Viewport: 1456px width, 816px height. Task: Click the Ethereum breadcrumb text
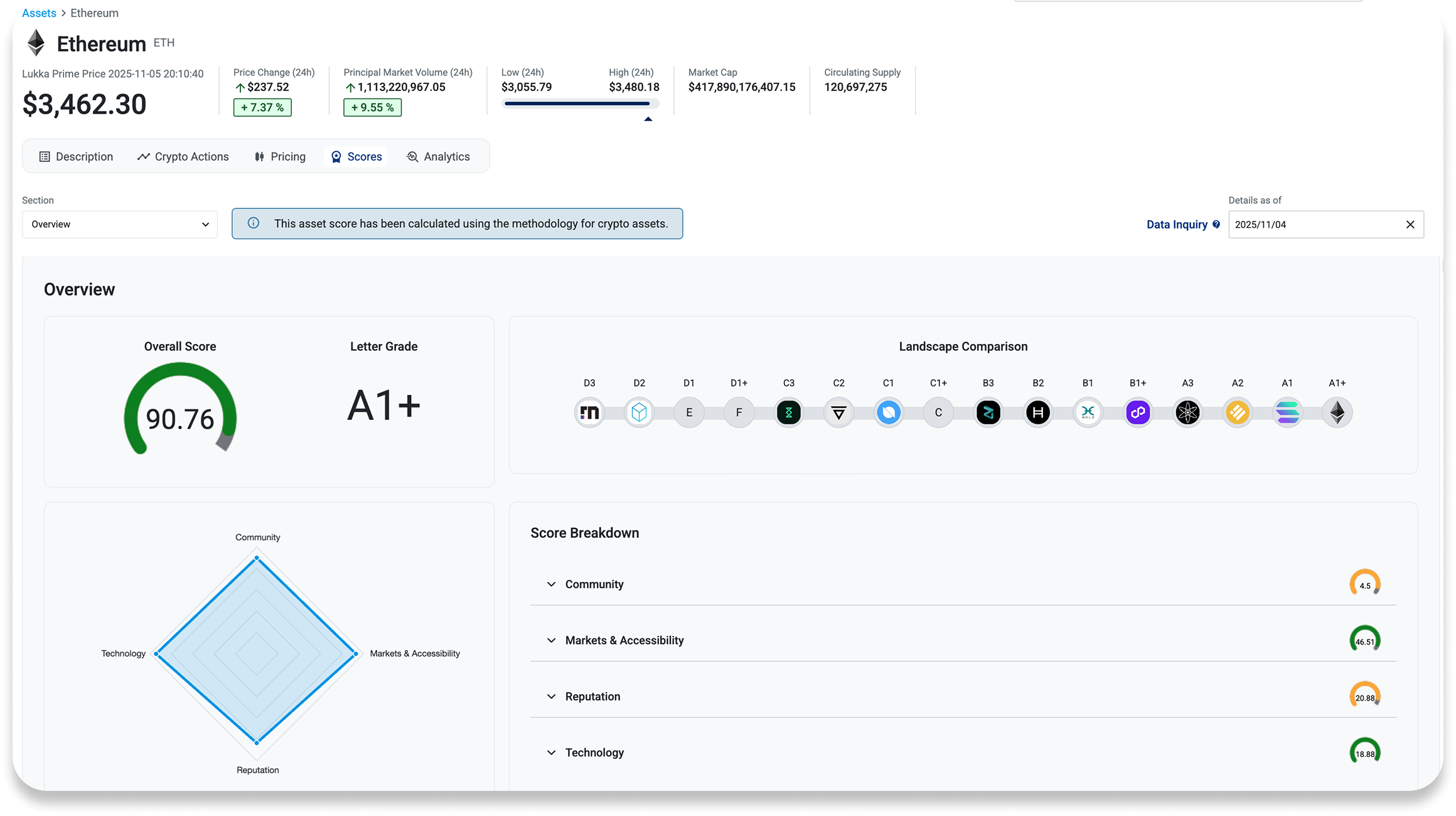point(94,13)
